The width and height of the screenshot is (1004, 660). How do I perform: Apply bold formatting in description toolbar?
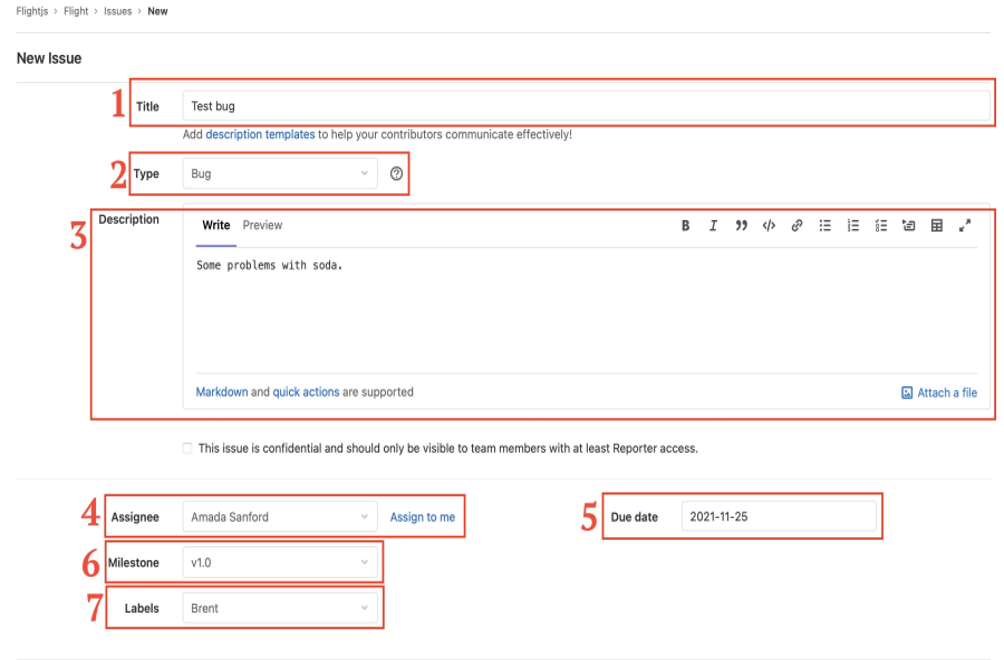pyautogui.click(x=685, y=225)
